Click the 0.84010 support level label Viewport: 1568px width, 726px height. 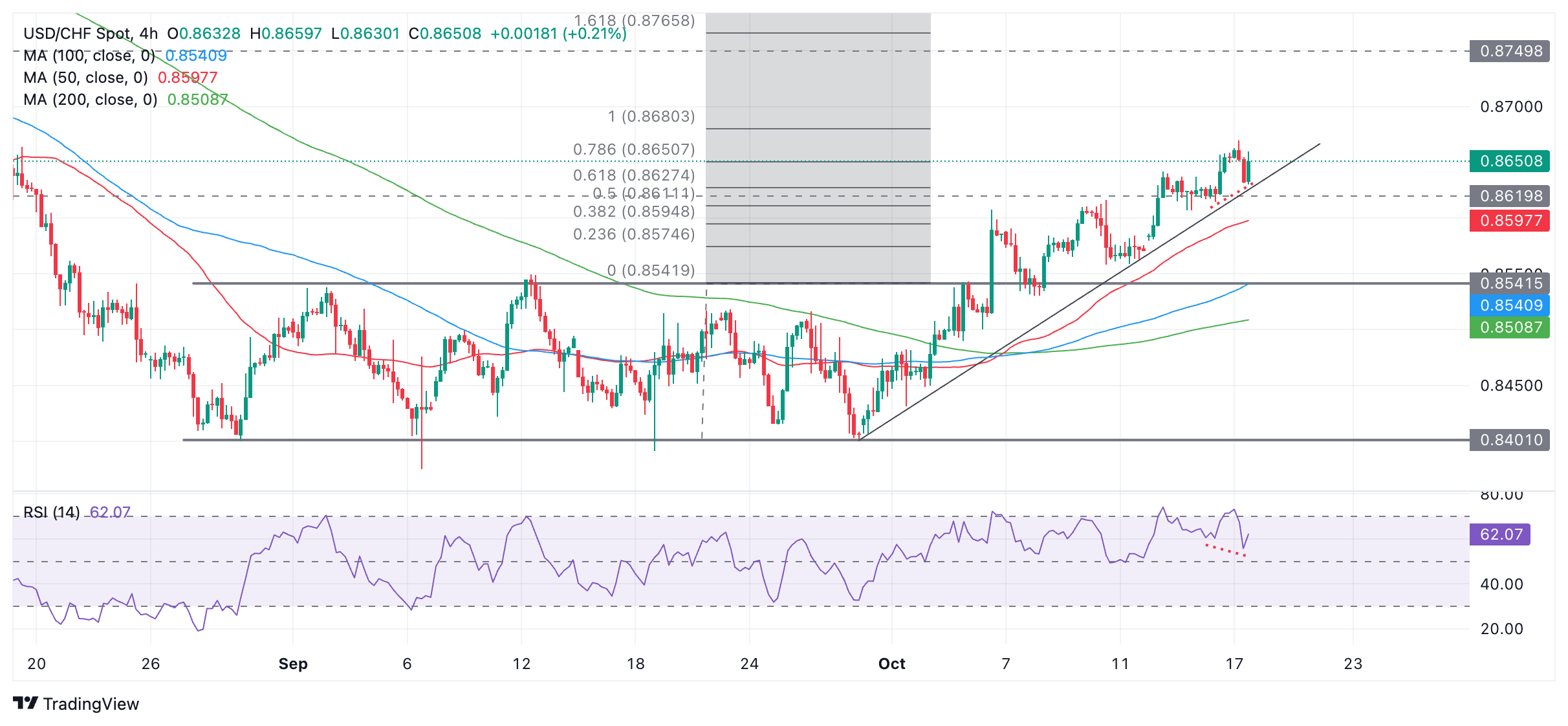click(1509, 440)
